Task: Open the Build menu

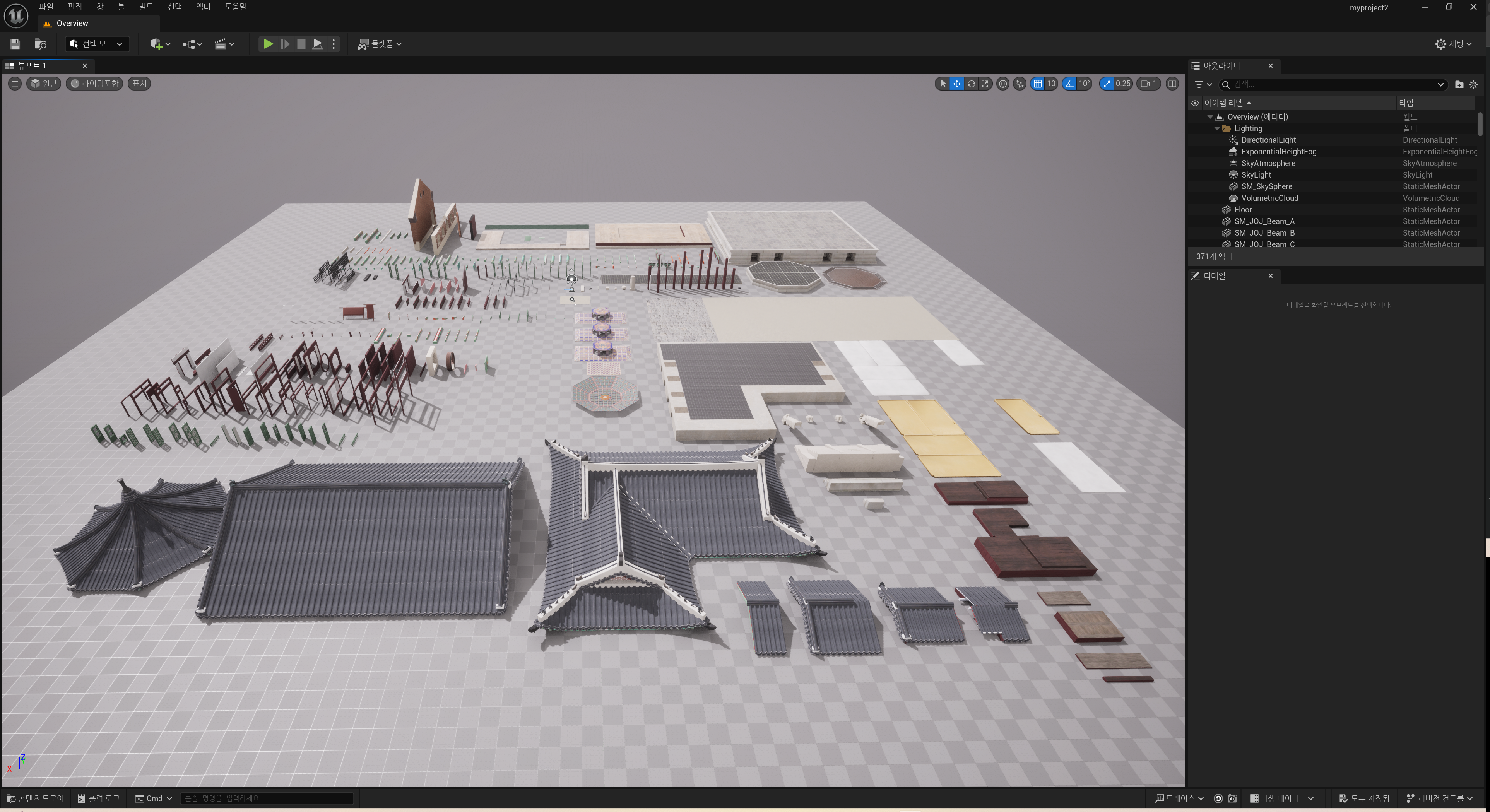Action: [146, 6]
